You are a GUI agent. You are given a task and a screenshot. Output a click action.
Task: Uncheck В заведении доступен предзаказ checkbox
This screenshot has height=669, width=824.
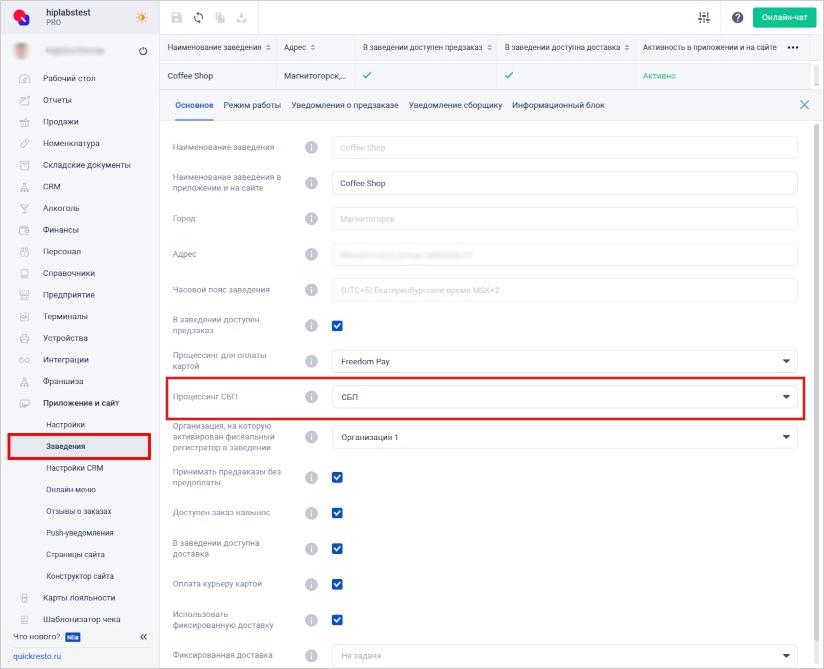[338, 326]
